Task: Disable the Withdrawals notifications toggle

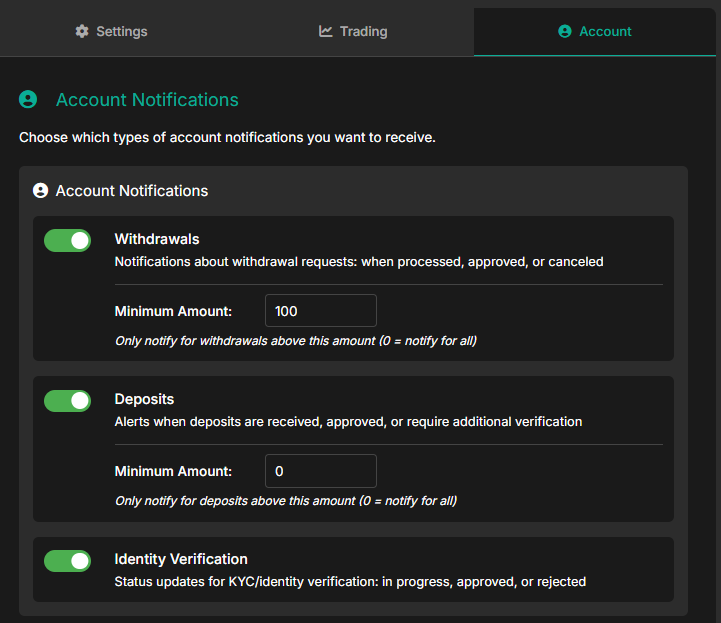Action: coord(67,241)
